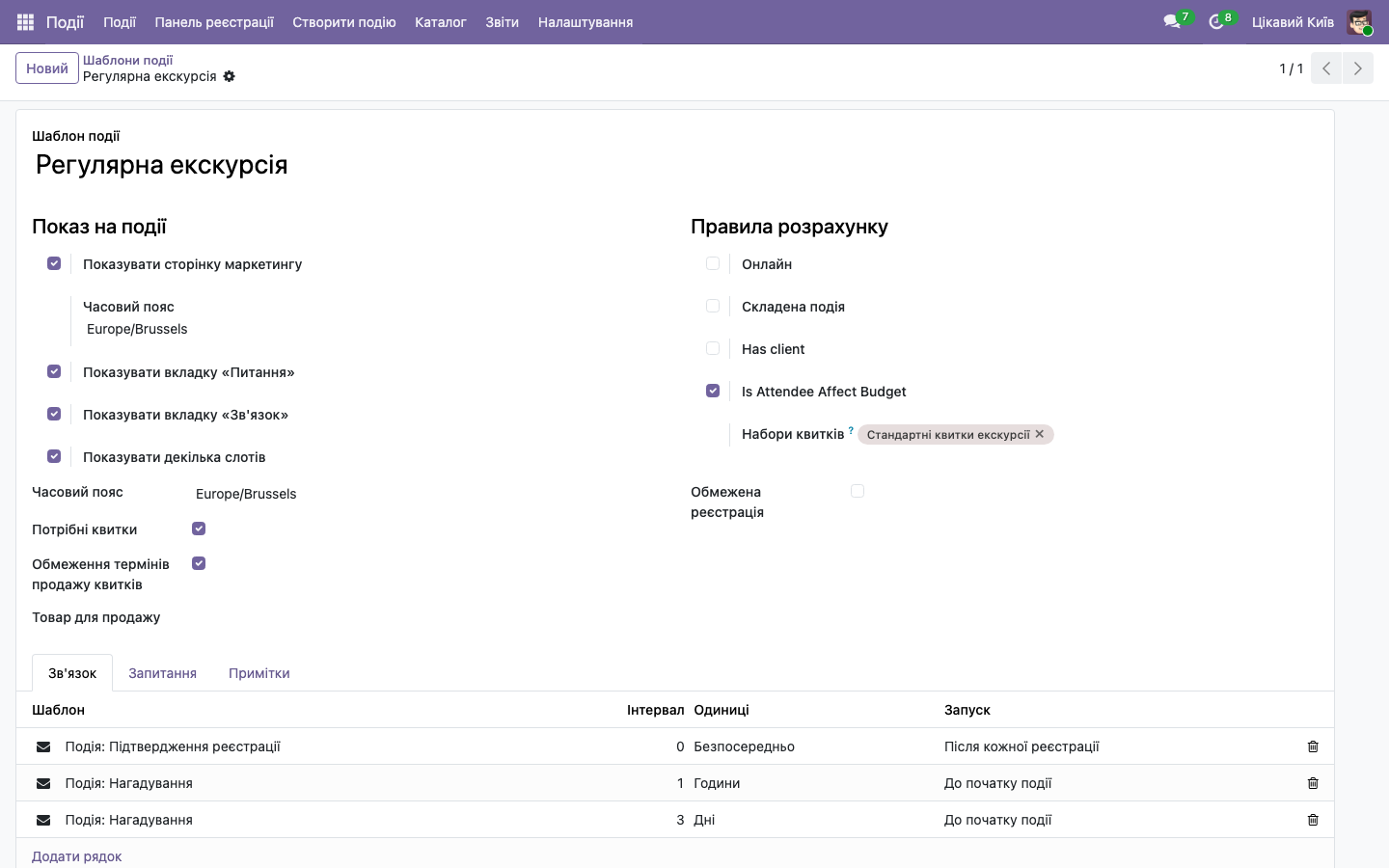1389x868 pixels.
Task: Click the Події app title
Action: coord(66,22)
